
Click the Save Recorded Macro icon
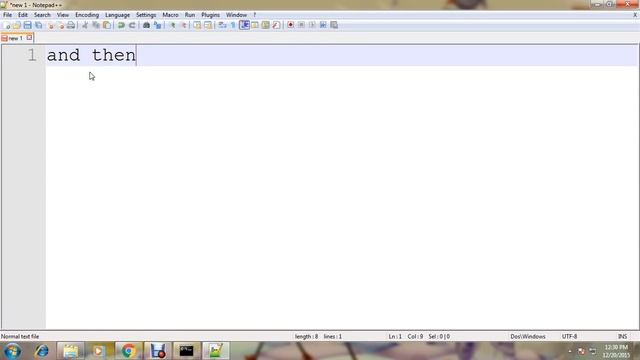pos(334,25)
